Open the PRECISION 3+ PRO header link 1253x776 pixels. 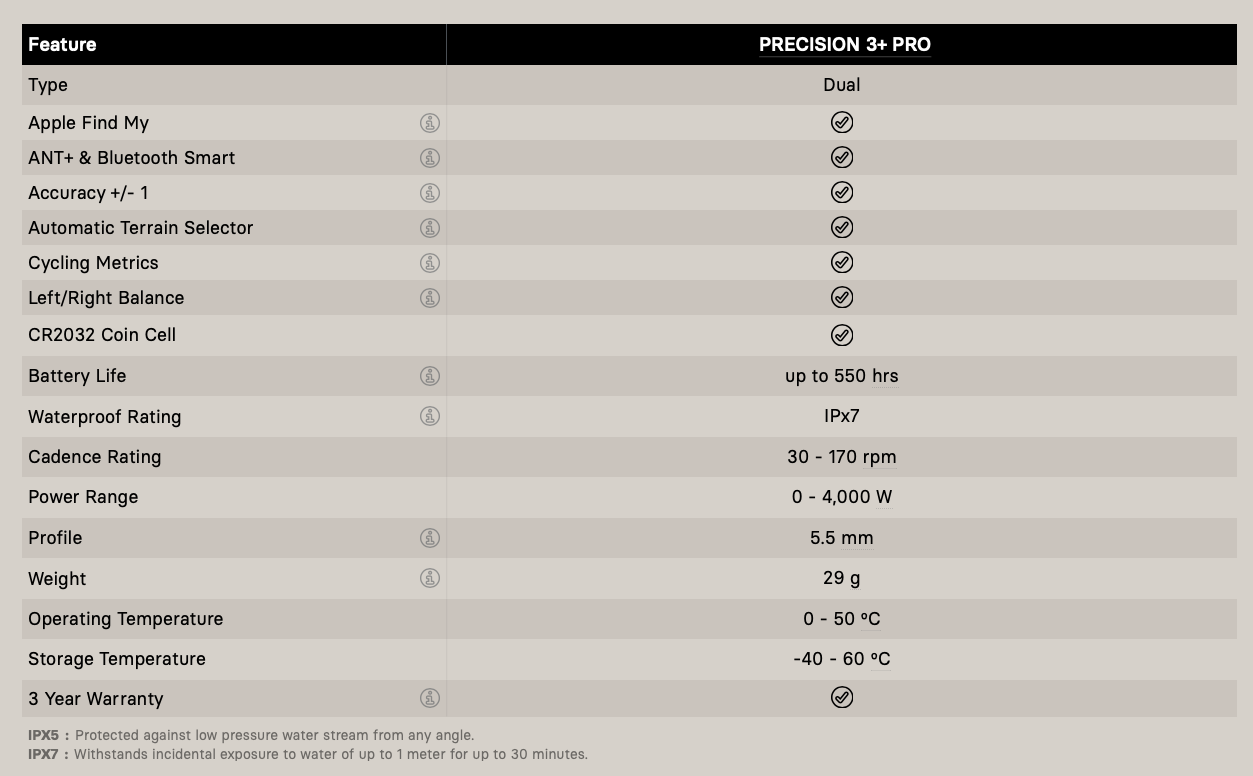pos(844,45)
